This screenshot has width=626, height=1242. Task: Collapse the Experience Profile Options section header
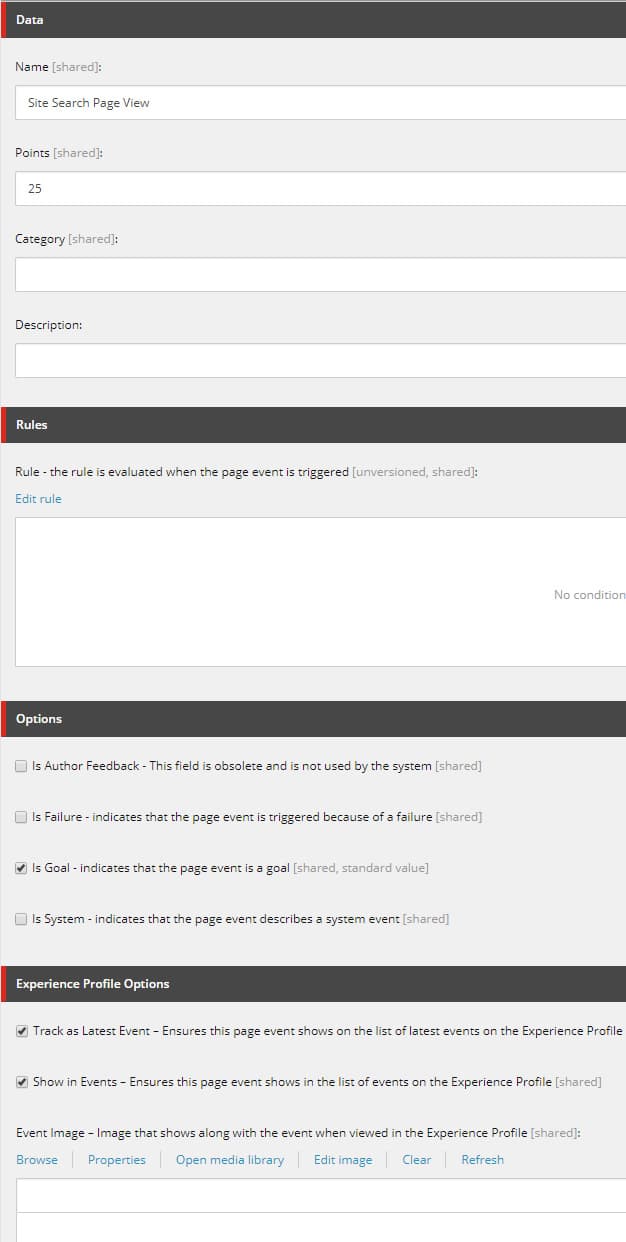pos(313,984)
